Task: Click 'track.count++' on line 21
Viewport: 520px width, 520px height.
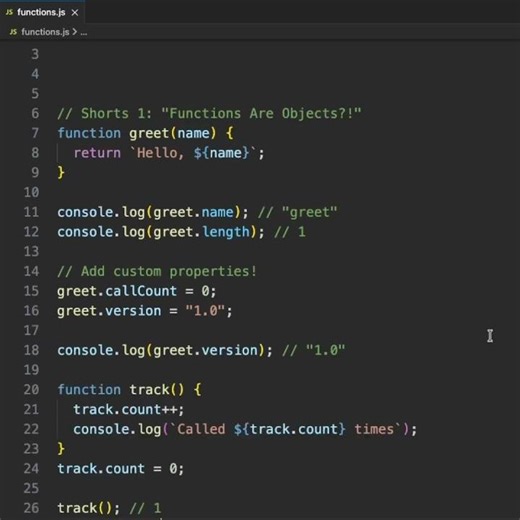Action: pyautogui.click(x=125, y=409)
